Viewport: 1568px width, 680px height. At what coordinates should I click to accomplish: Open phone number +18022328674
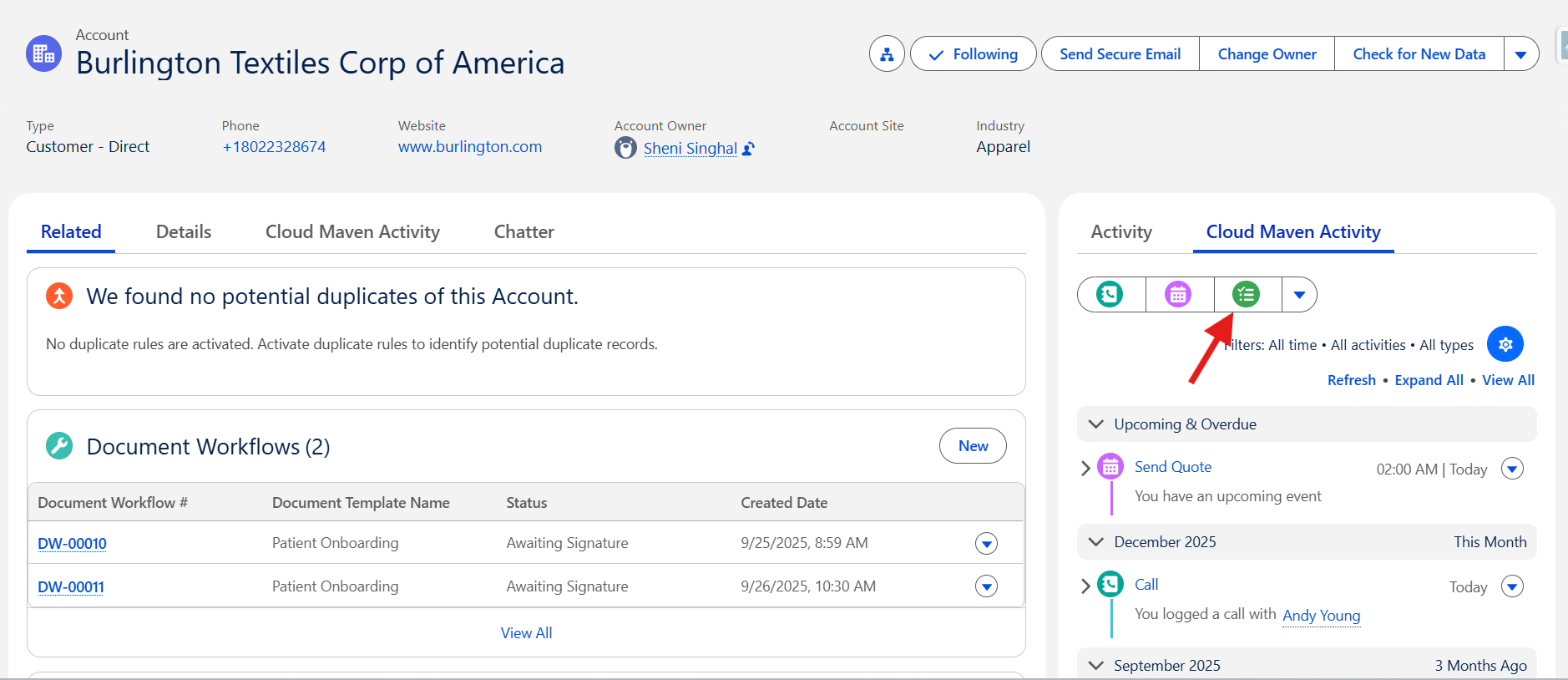click(274, 147)
